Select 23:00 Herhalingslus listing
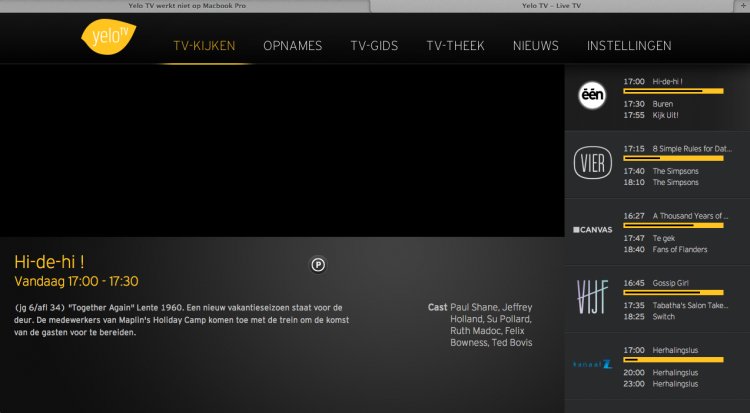 tap(661, 384)
